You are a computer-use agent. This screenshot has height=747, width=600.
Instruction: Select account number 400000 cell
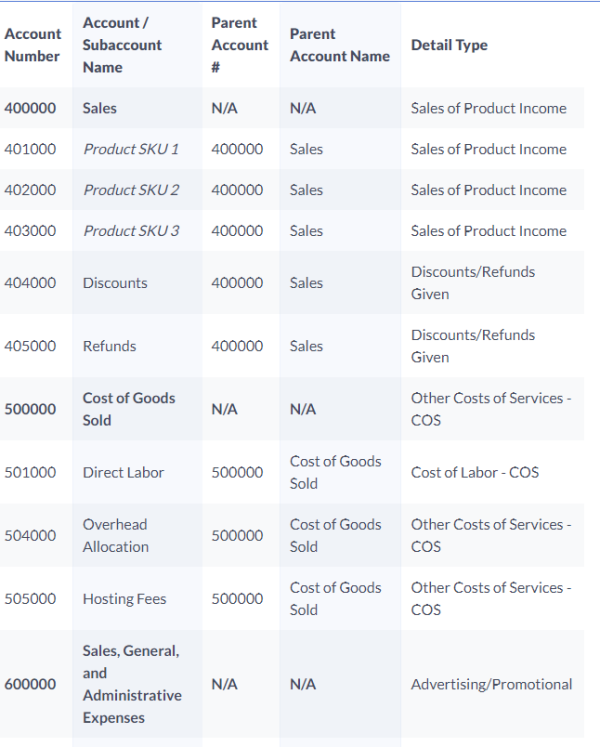click(30, 108)
